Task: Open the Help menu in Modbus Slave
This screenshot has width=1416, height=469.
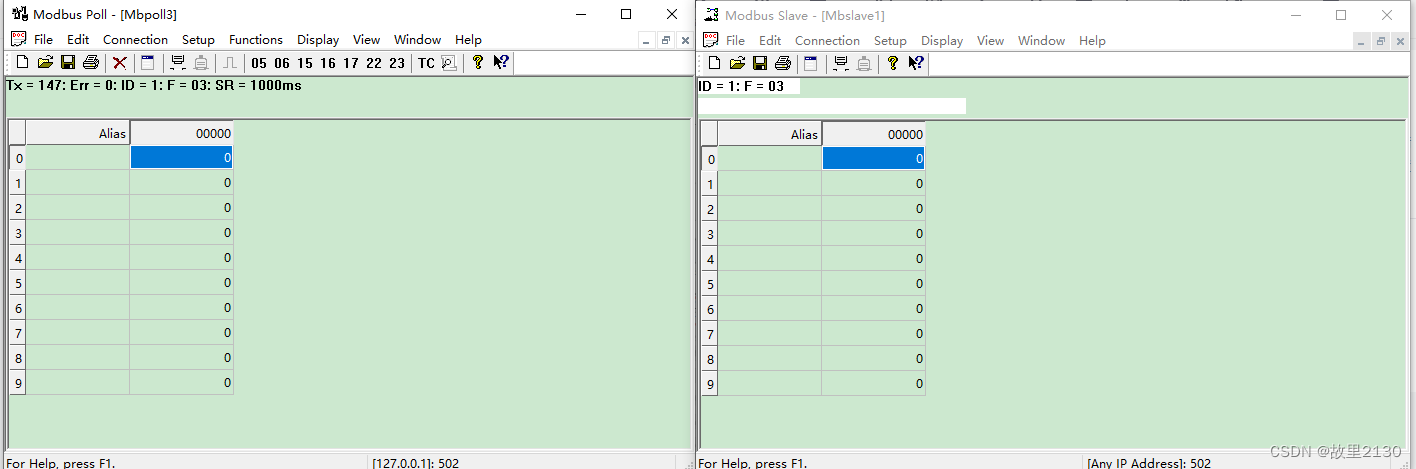Action: tap(1092, 41)
